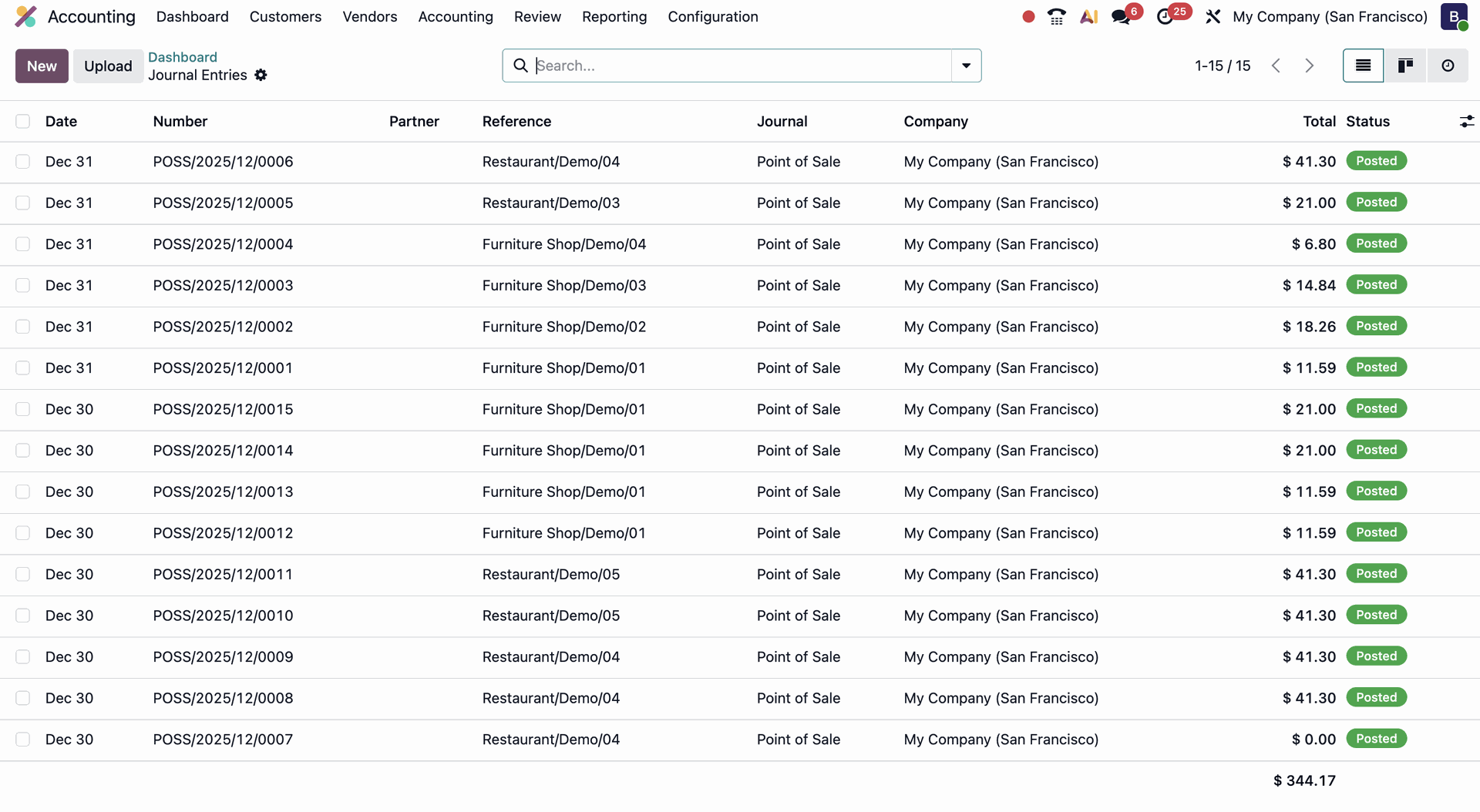Open the chat messages icon
The image size is (1480, 812).
tap(1121, 17)
